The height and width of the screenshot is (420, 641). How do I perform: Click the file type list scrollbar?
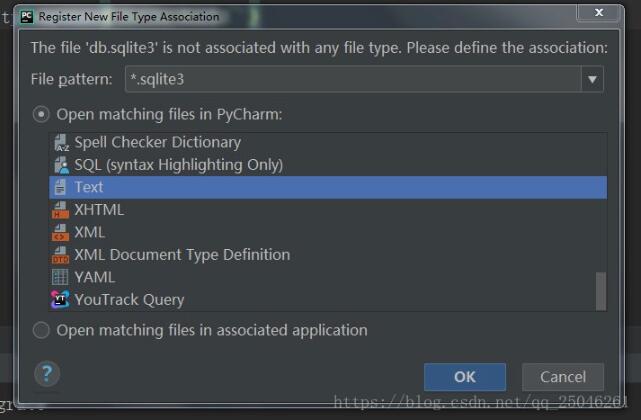600,290
